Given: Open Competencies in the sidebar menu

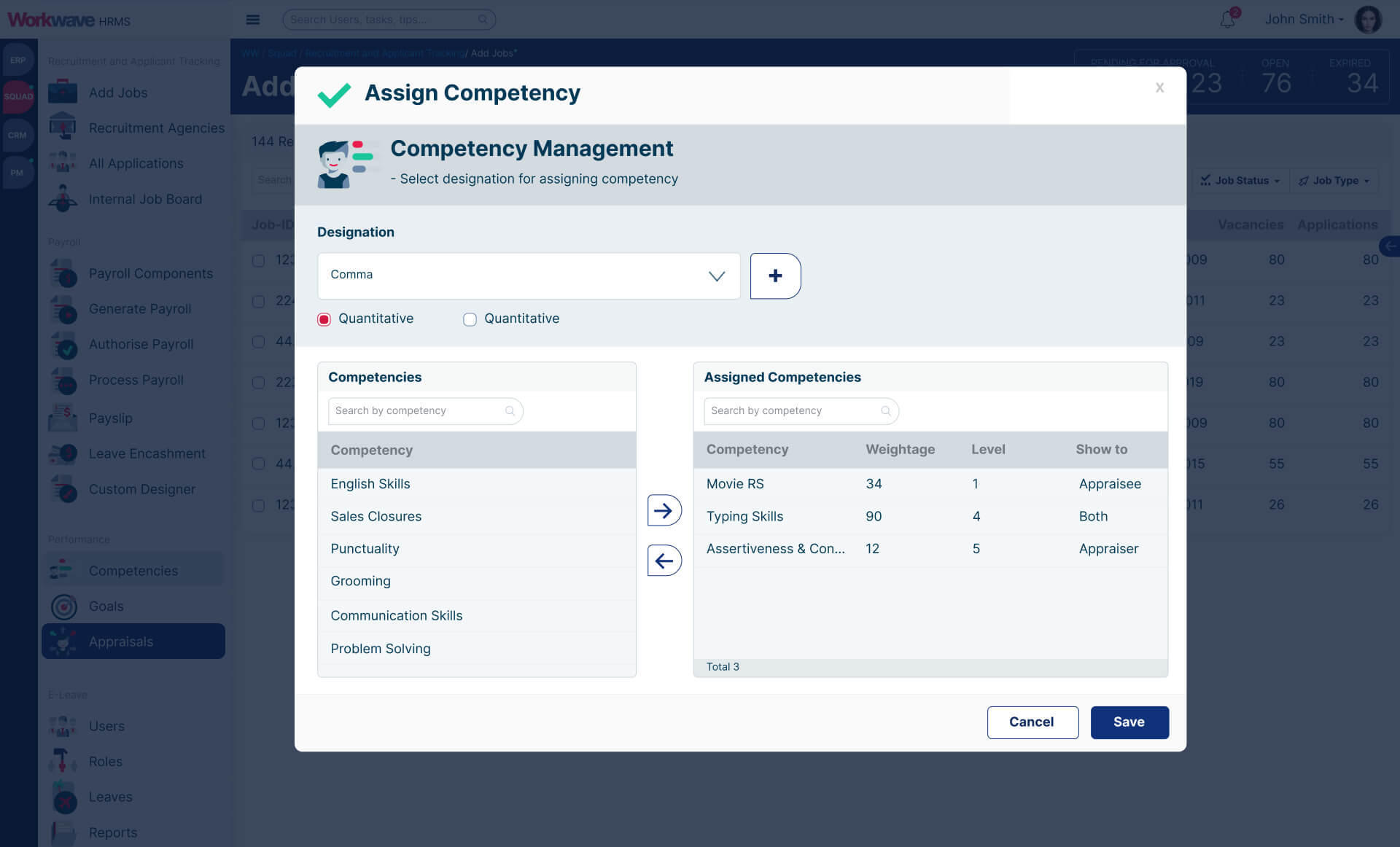Looking at the screenshot, I should (133, 571).
